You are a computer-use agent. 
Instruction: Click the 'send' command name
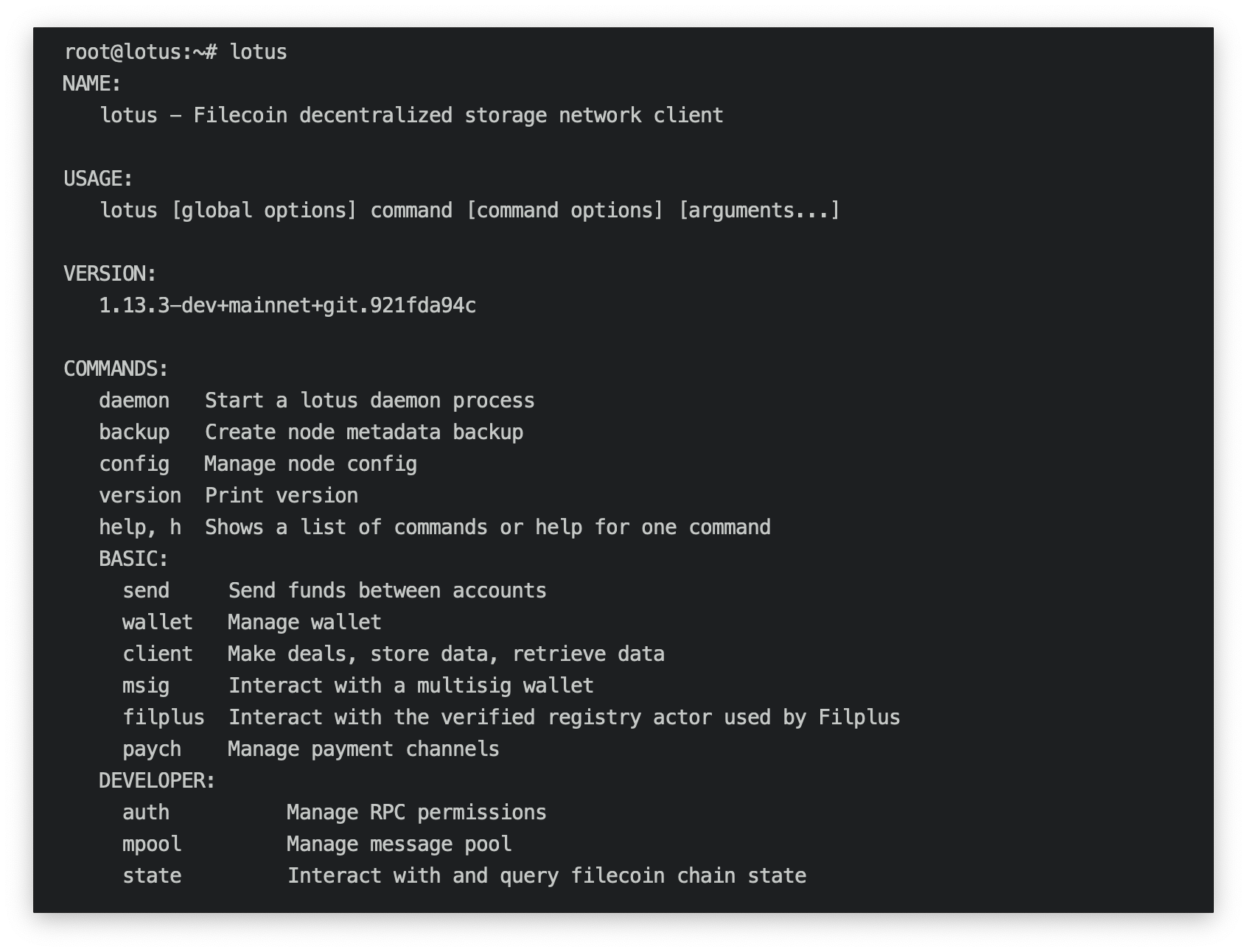[x=146, y=590]
